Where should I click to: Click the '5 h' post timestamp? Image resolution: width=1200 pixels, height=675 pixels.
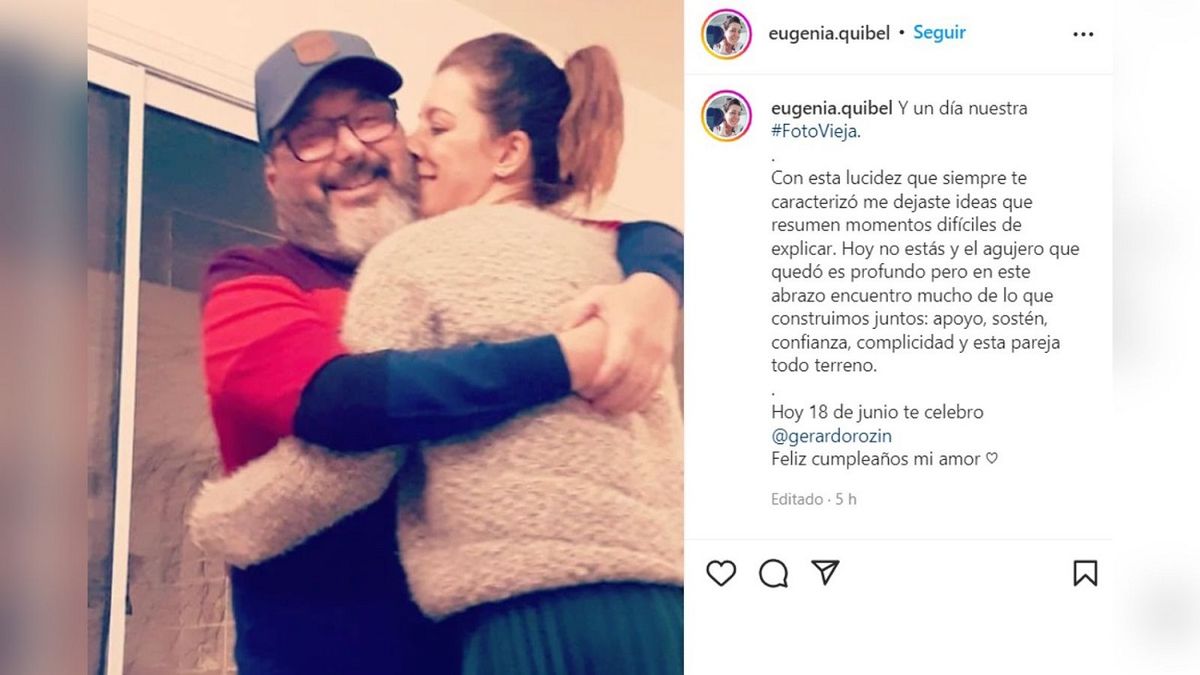tap(846, 499)
